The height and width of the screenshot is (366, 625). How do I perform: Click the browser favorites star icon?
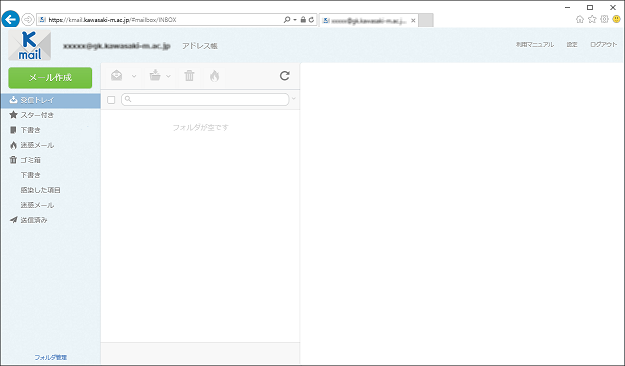pos(592,19)
